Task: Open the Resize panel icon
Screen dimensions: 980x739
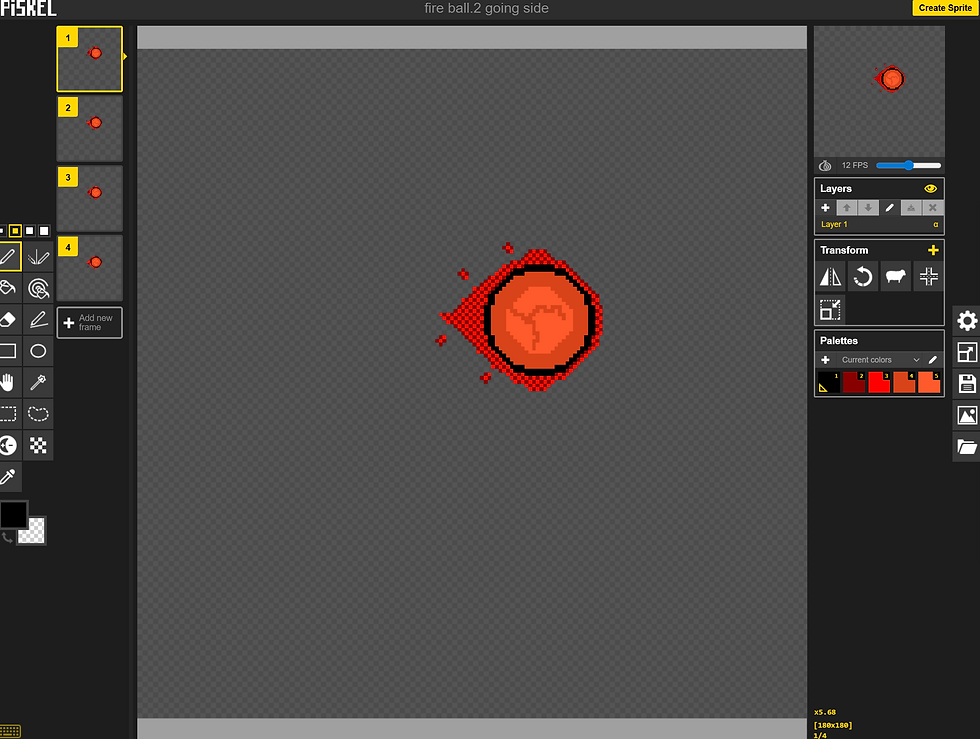Action: 967,353
